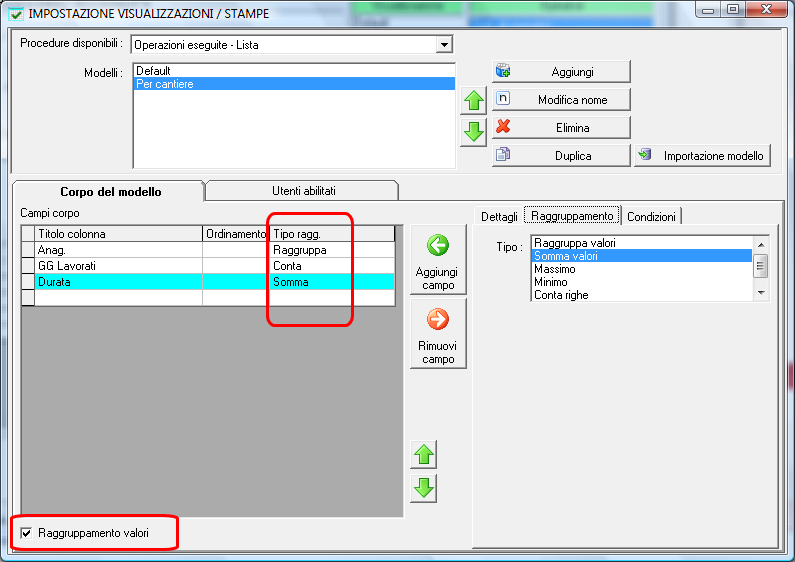The width and height of the screenshot is (795, 562).
Task: Open the Condizioni tab
Action: pyautogui.click(x=651, y=217)
